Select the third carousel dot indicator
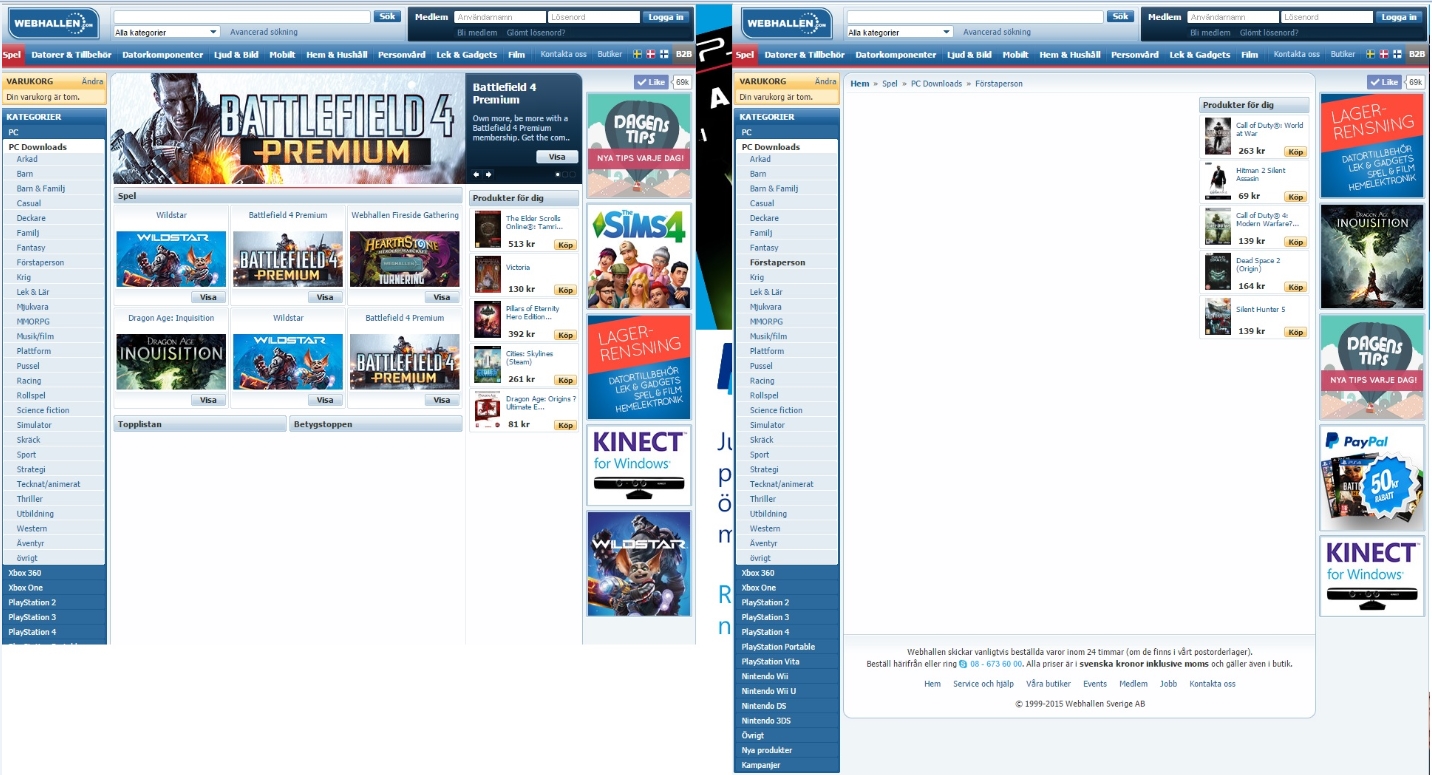 click(573, 174)
